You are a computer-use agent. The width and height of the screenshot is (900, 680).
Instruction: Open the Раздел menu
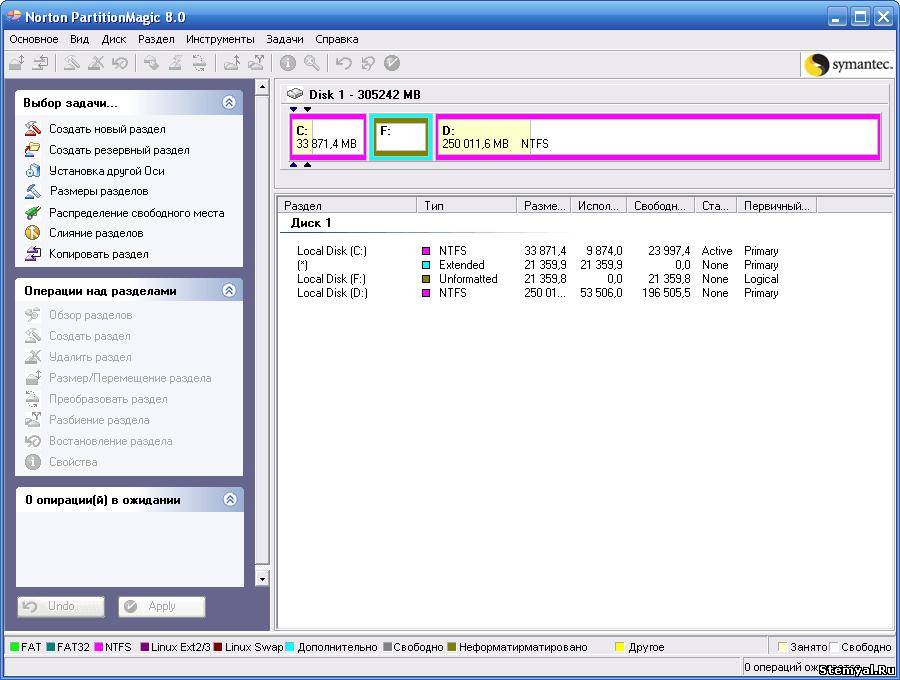coord(156,39)
